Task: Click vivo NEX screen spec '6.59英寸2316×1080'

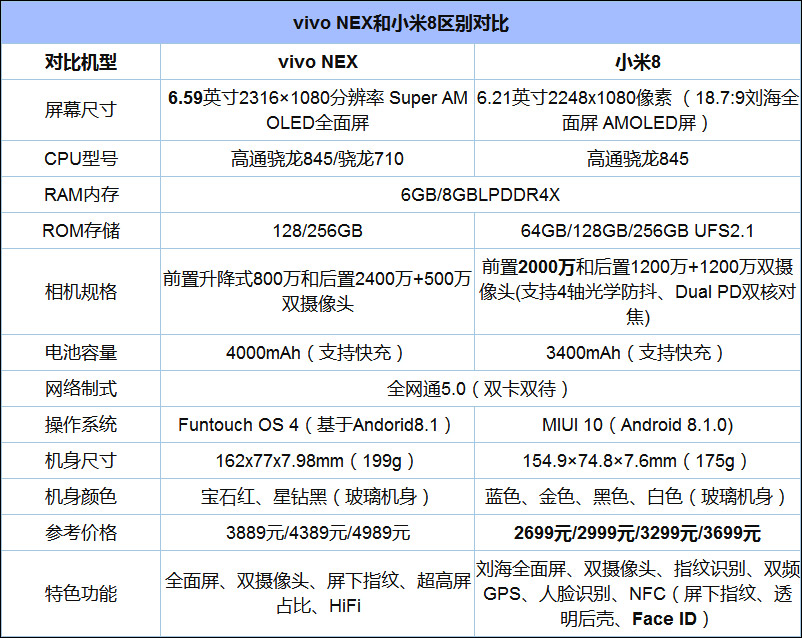Action: click(317, 110)
